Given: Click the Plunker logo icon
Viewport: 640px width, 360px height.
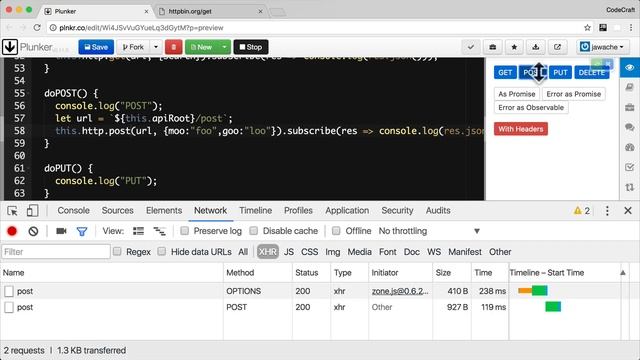Looking at the screenshot, I should point(10,47).
